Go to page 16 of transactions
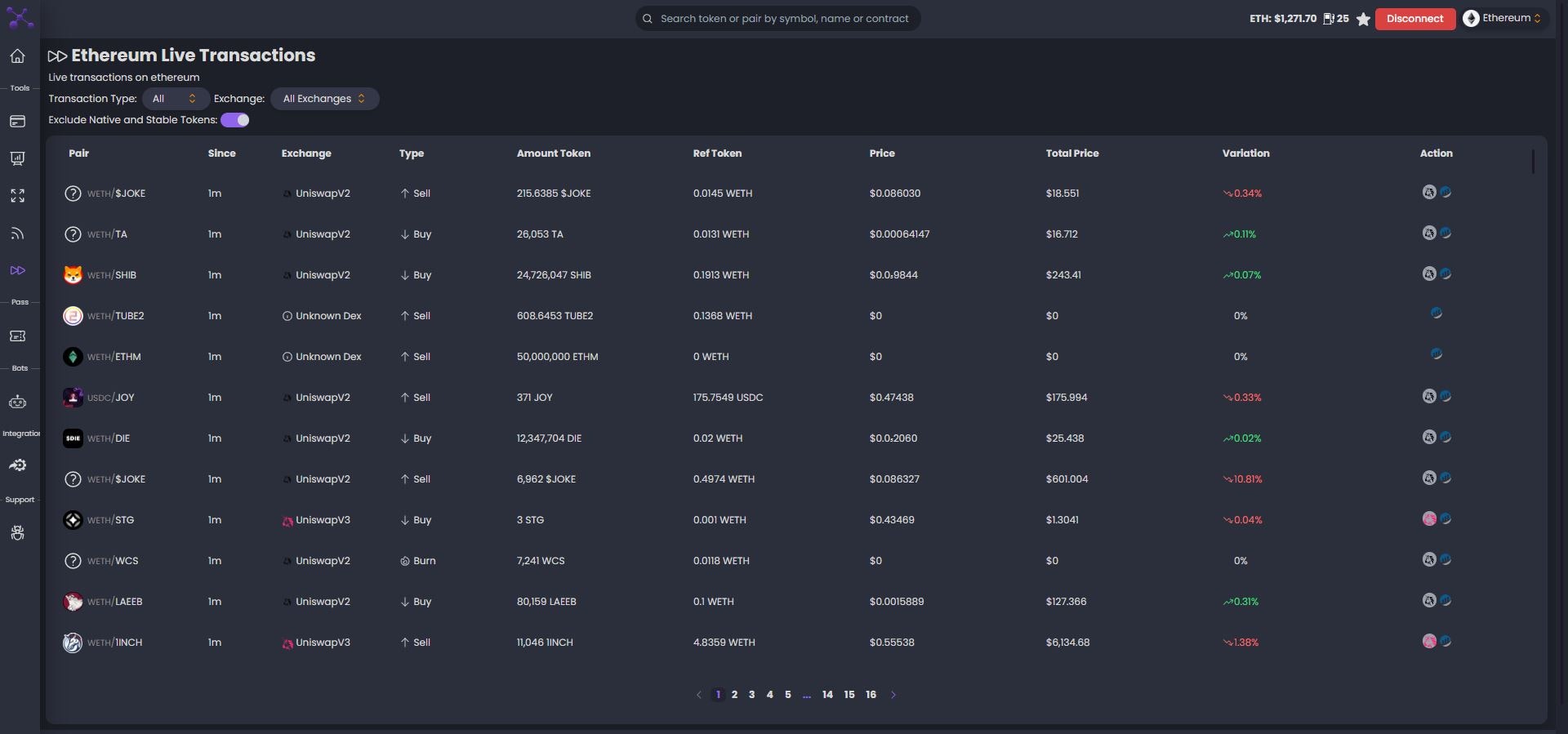Viewport: 1568px width, 734px height. tap(871, 695)
